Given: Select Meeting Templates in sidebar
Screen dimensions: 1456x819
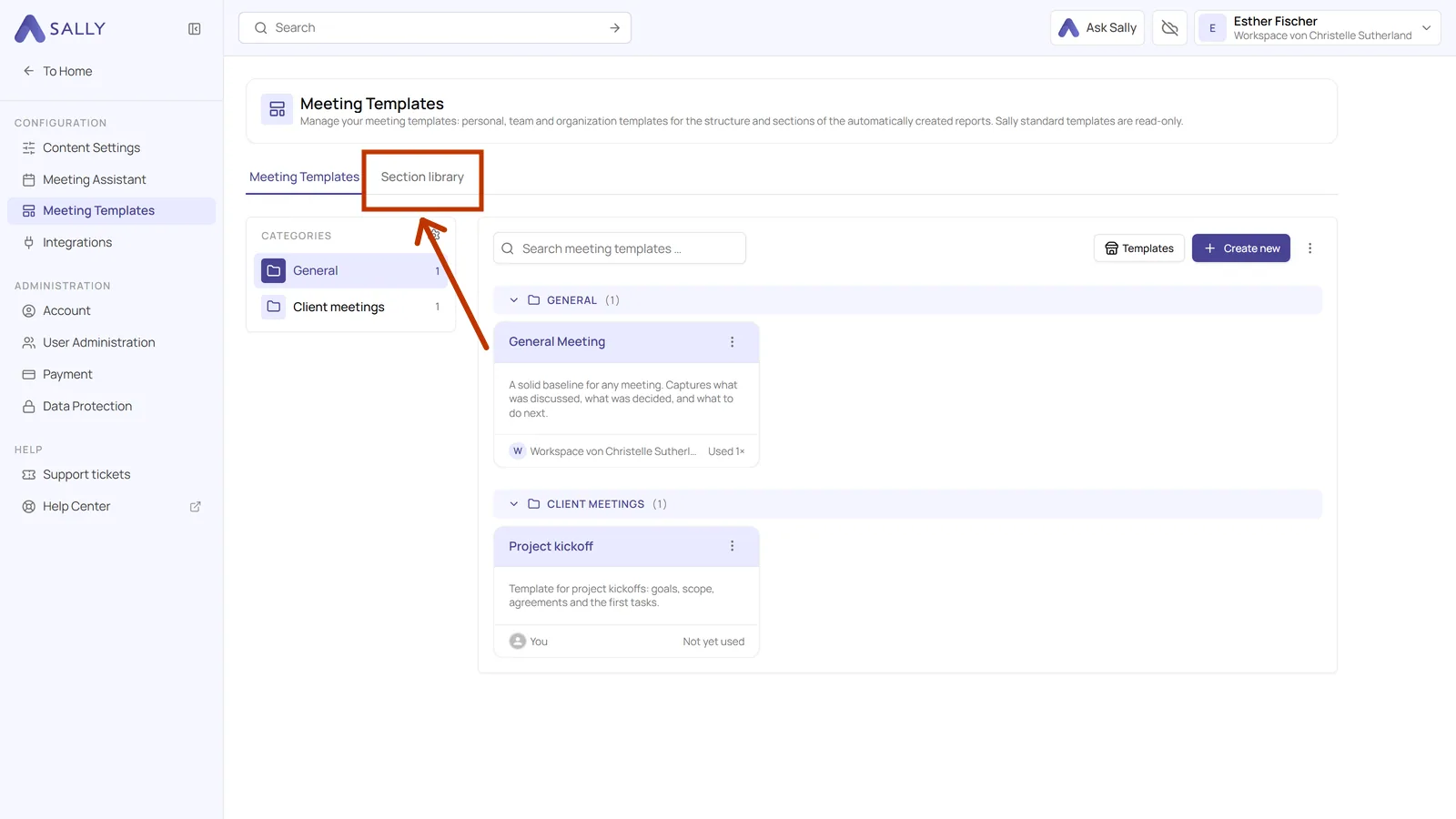Looking at the screenshot, I should point(111,210).
